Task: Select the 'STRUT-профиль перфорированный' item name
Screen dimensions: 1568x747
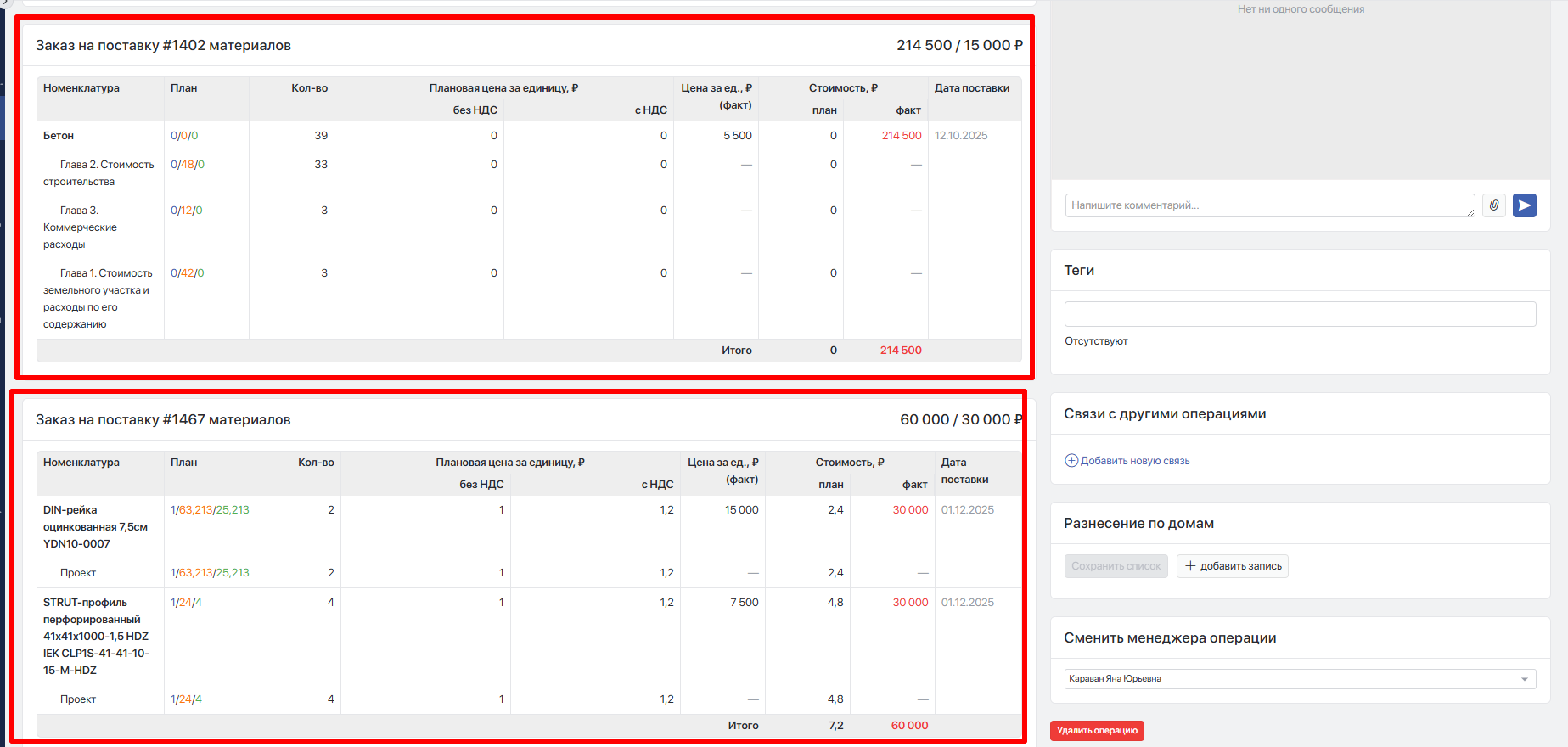Action: click(95, 636)
